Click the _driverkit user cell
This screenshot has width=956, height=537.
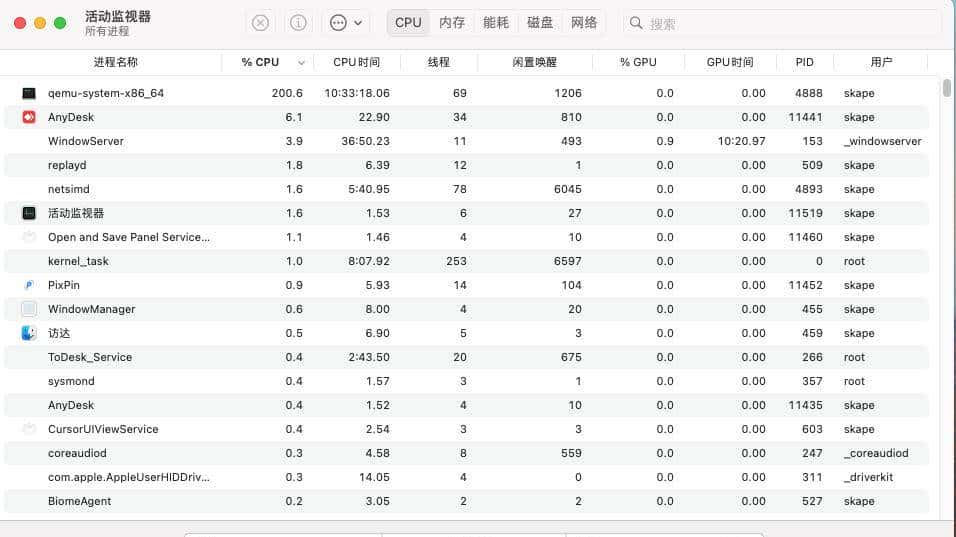868,477
